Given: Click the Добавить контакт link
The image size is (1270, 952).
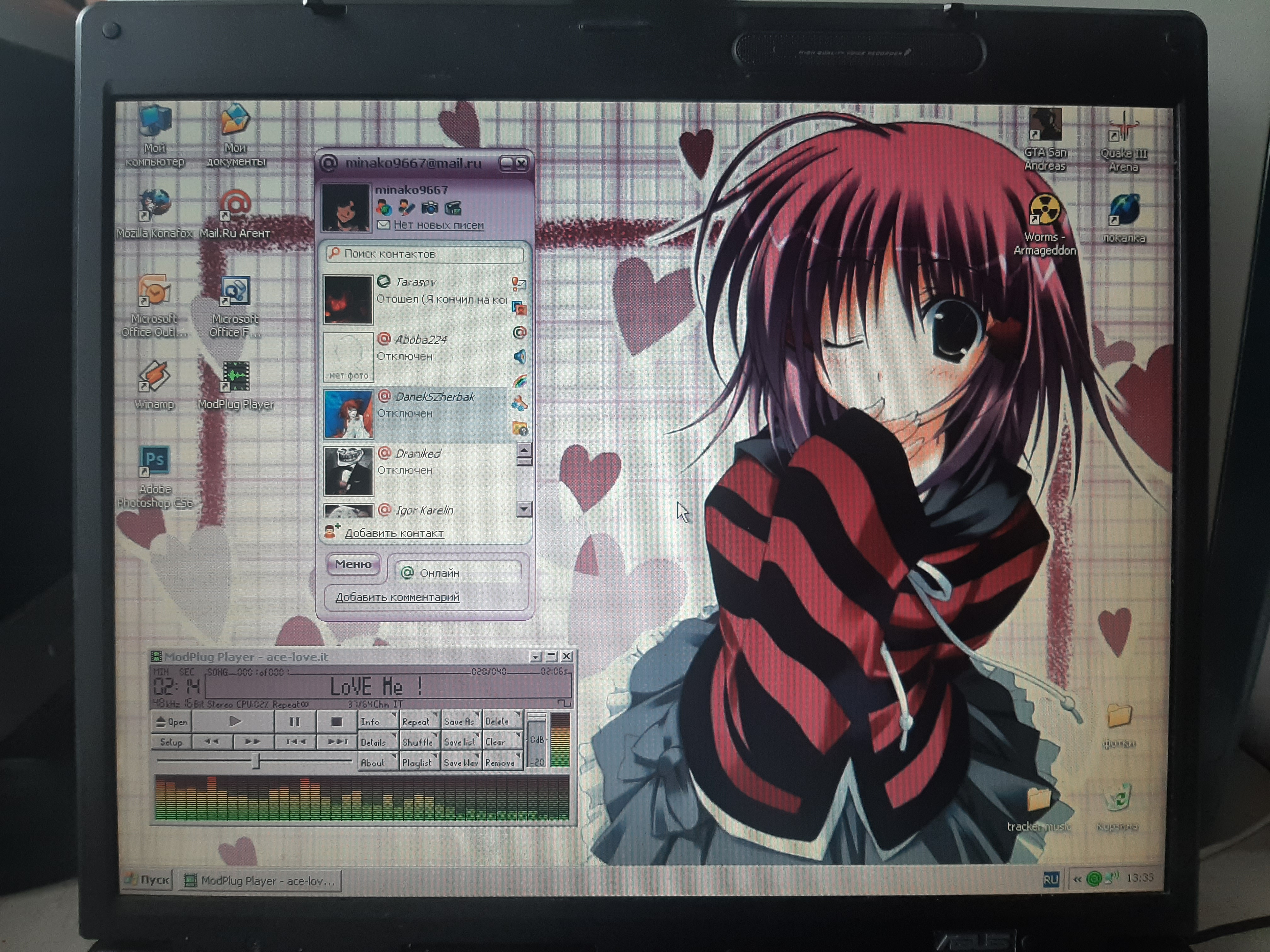Looking at the screenshot, I should tap(394, 533).
